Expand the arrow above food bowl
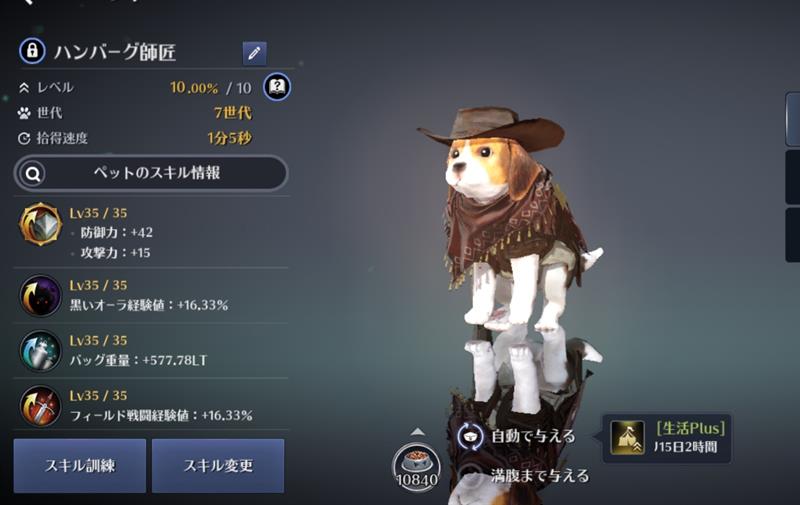800x505 pixels. (417, 432)
